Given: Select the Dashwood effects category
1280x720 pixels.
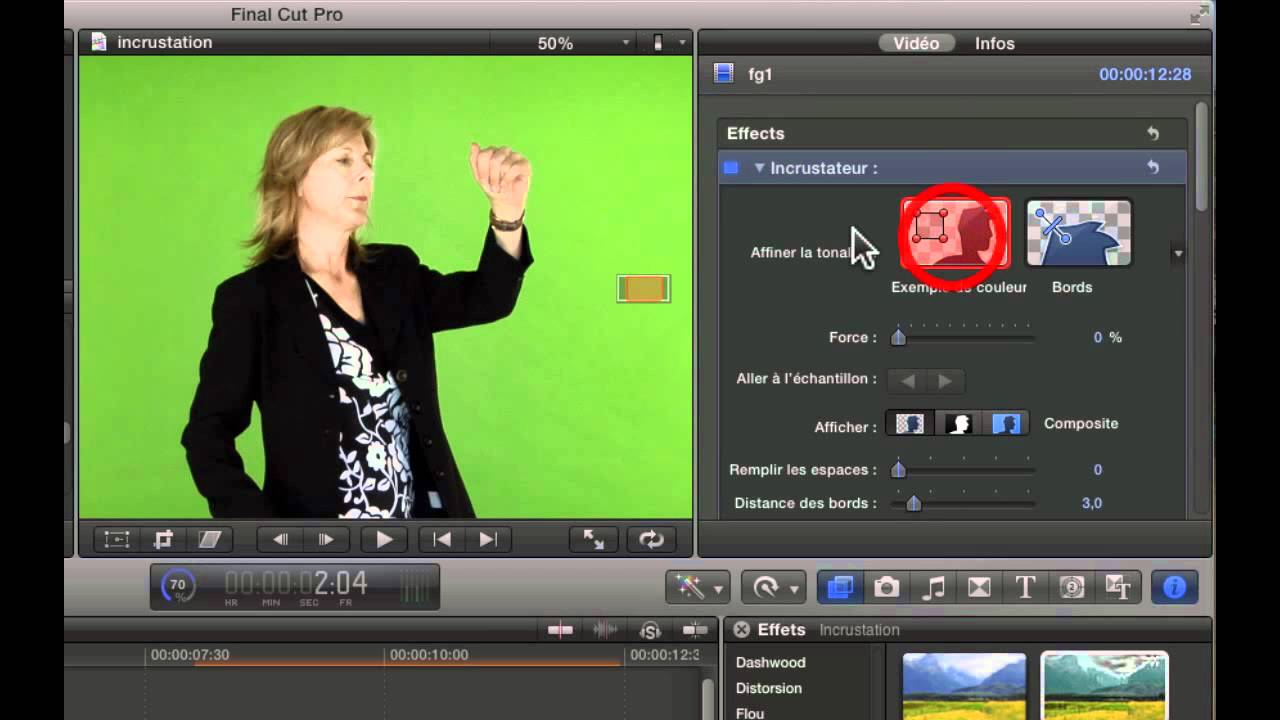Looking at the screenshot, I should point(770,662).
